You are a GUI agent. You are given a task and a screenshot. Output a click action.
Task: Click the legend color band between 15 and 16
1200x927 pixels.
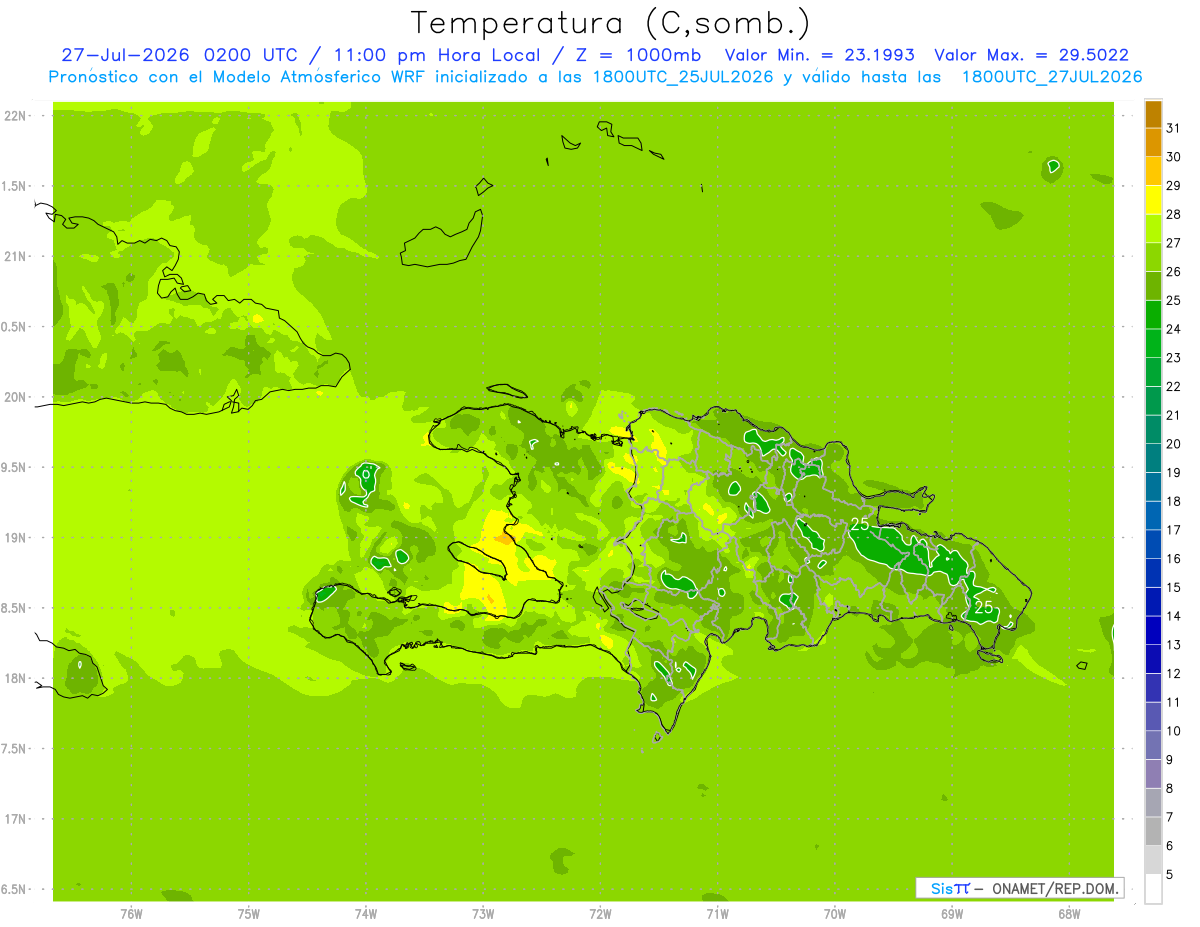pos(1153,573)
